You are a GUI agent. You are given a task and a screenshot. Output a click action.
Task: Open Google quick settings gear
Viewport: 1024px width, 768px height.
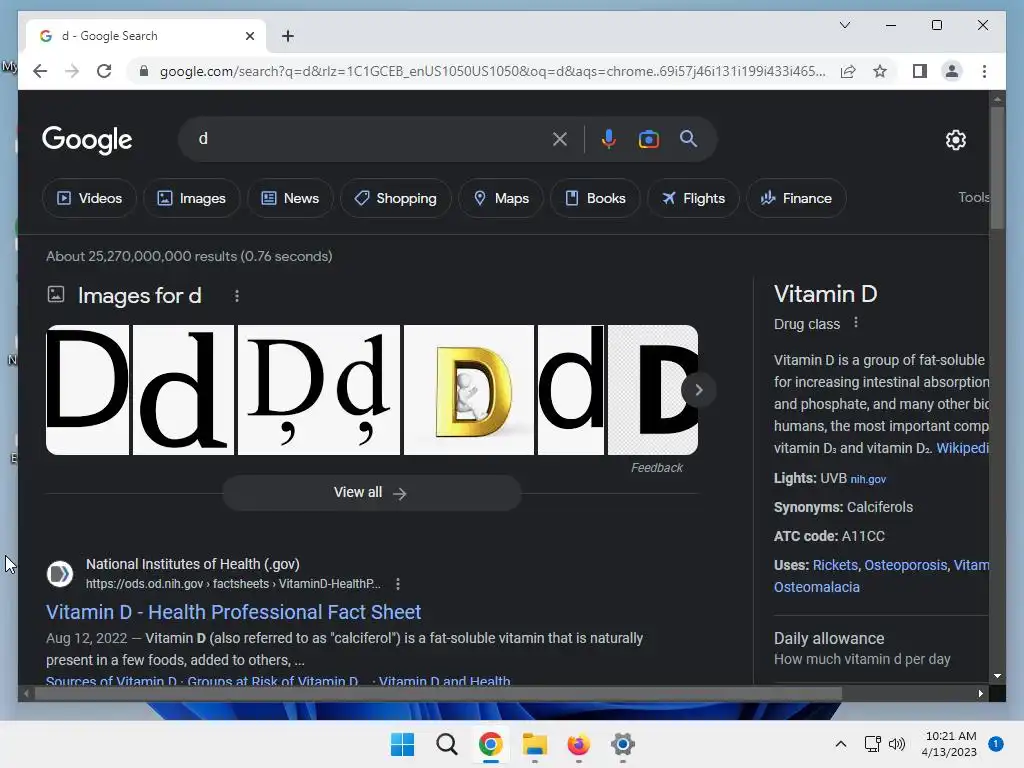click(955, 140)
